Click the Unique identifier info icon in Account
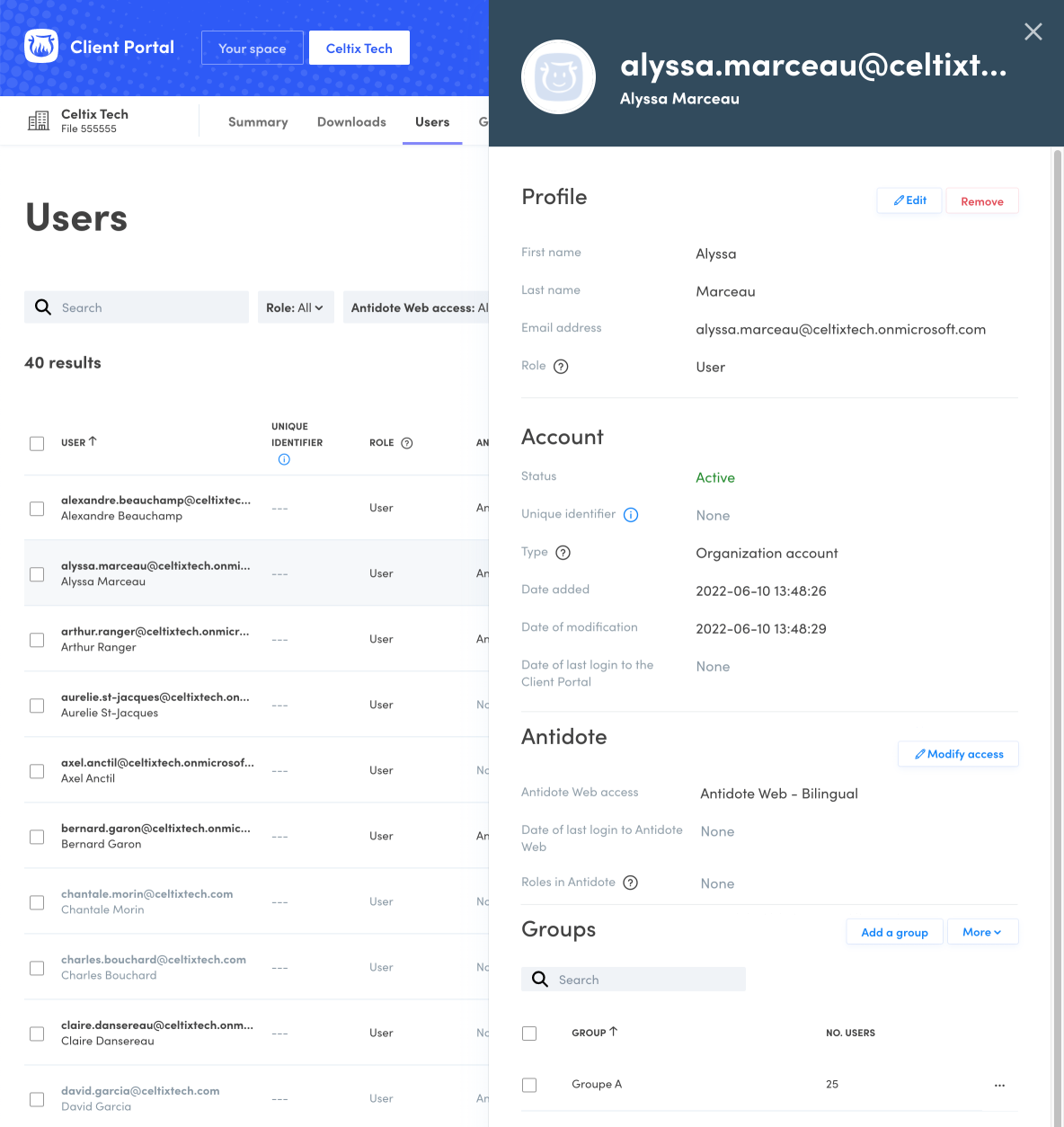The width and height of the screenshot is (1064, 1127). click(x=631, y=515)
